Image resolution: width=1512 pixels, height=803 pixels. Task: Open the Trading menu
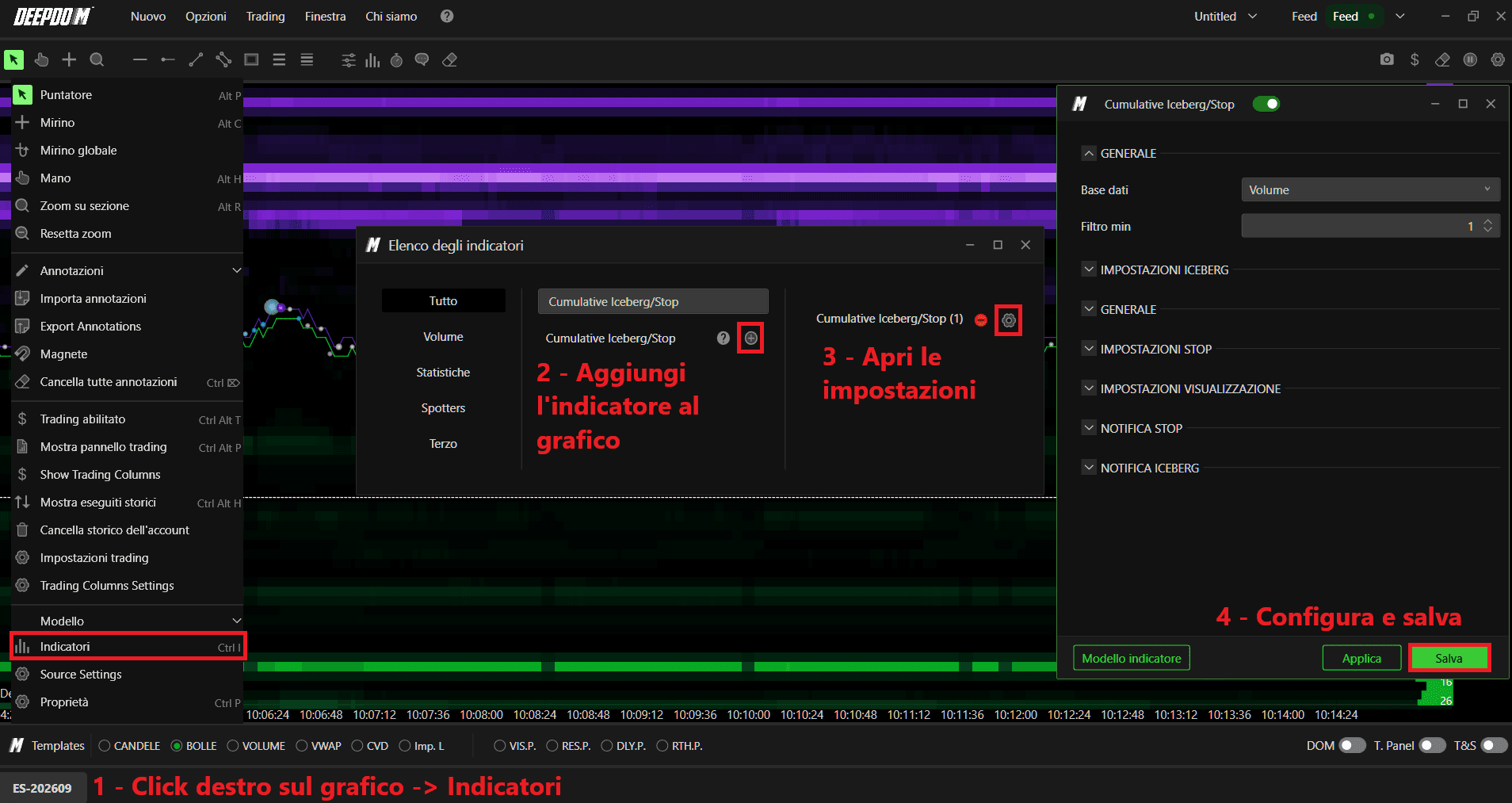(x=265, y=16)
